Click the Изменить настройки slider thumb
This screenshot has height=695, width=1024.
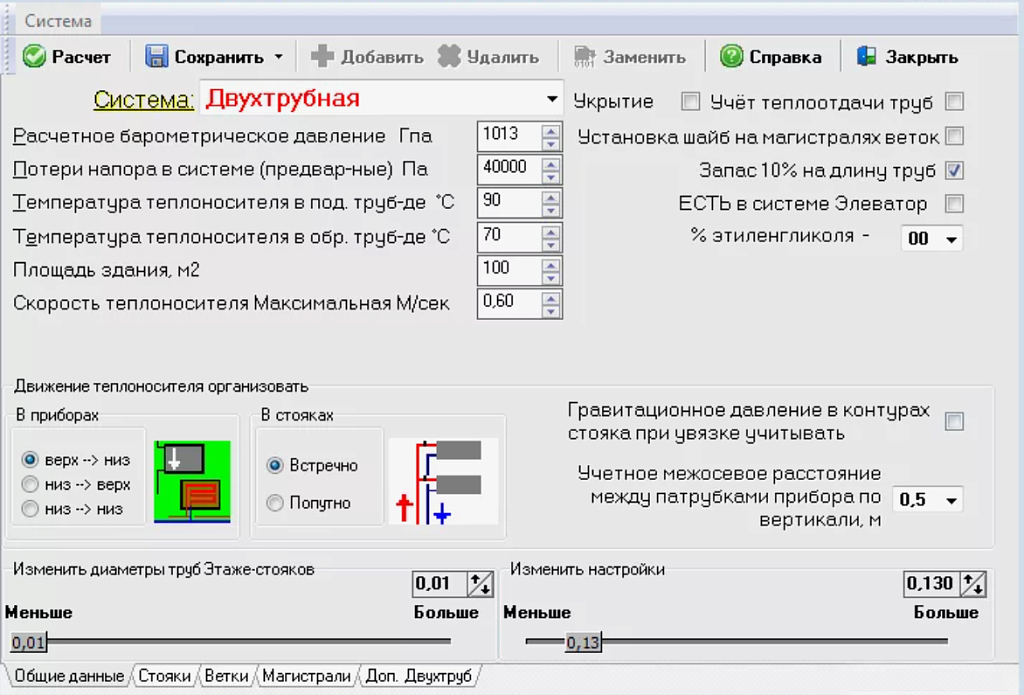click(582, 642)
